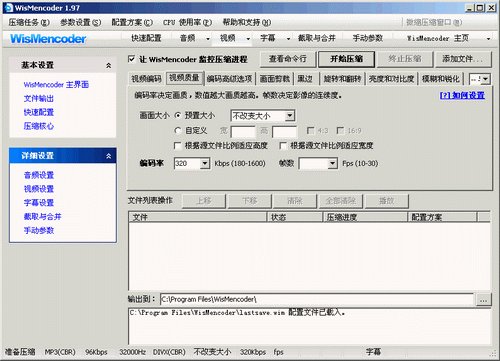Switch to the 视频质量 tab
The image size is (500, 361).
[x=184, y=78]
